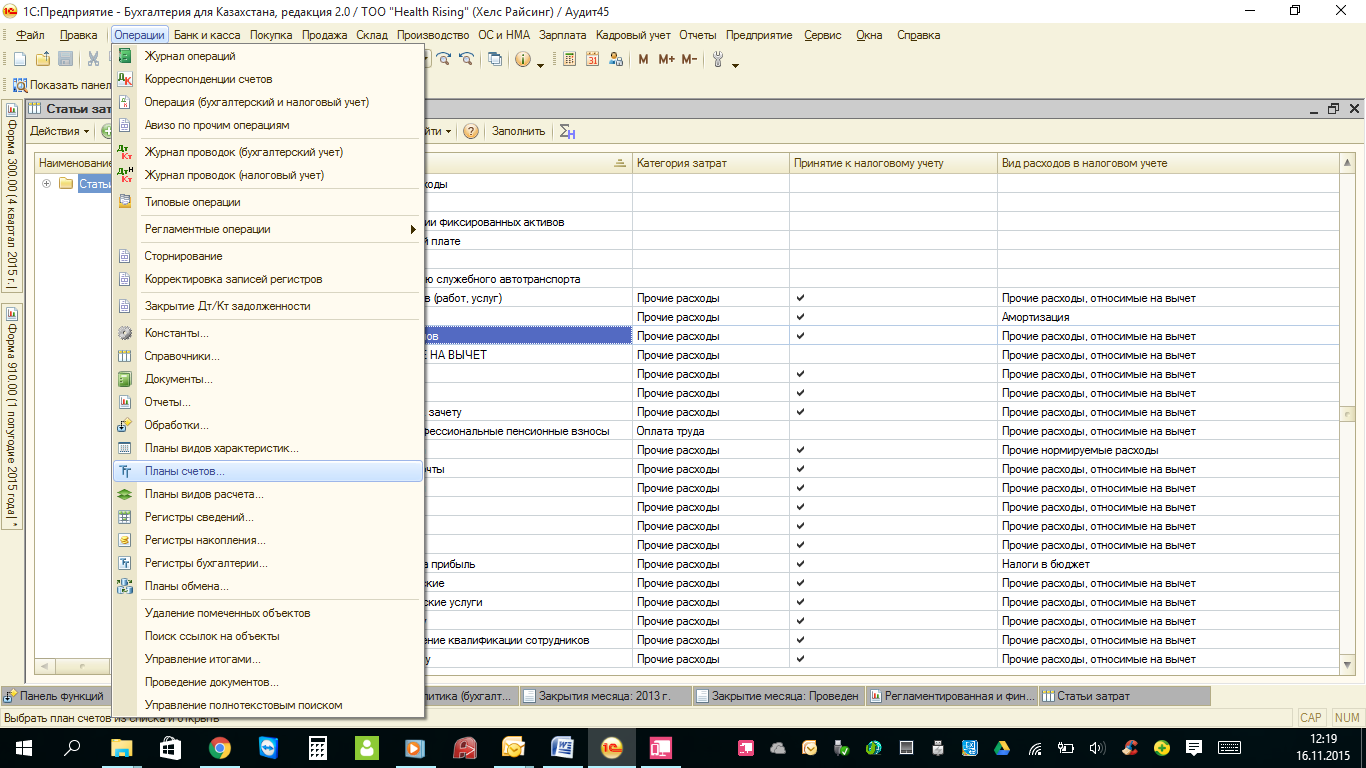Click the question mark Help icon
Screen dimensions: 1366x768
coord(470,131)
